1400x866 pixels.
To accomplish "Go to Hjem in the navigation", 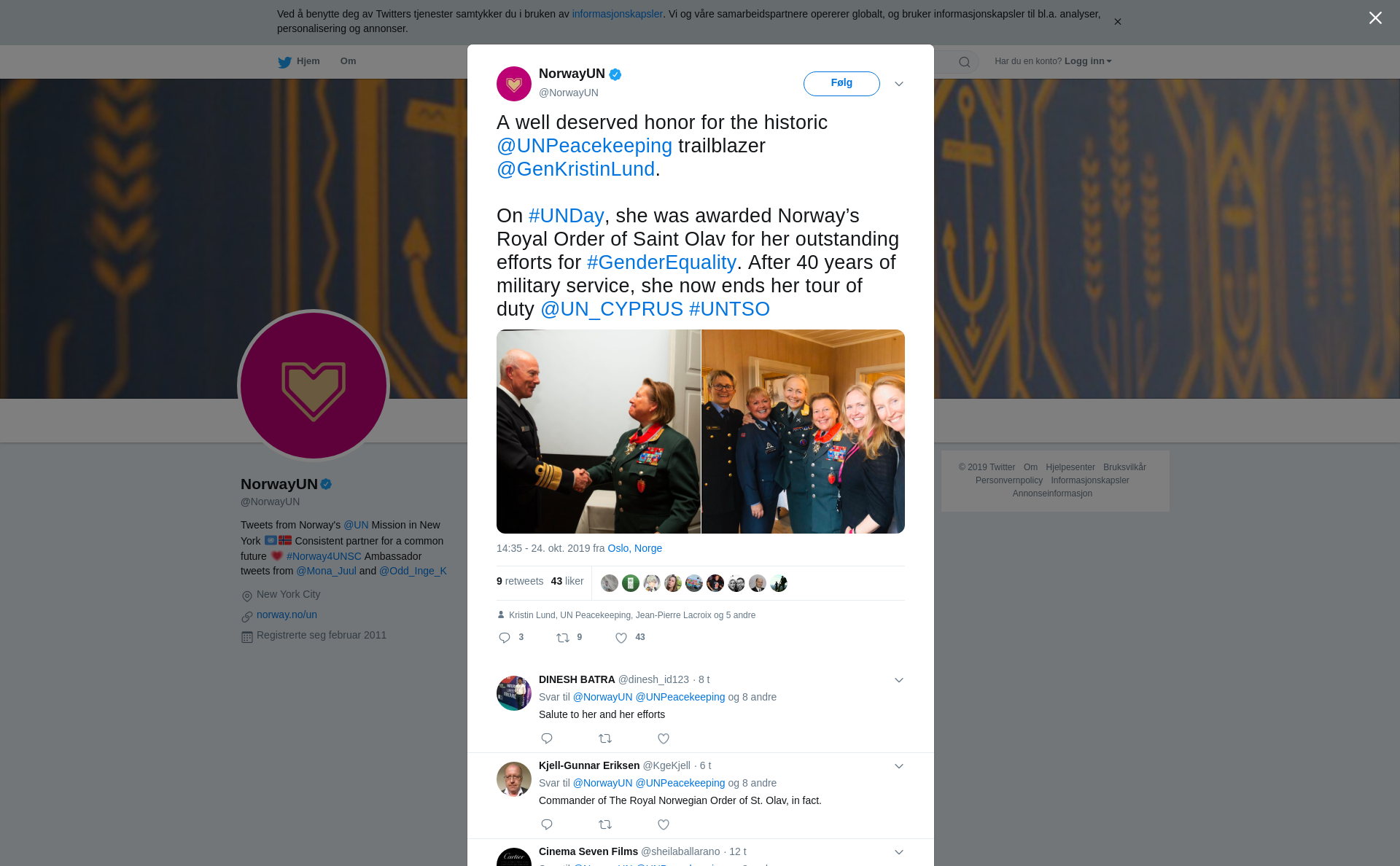I will tap(308, 61).
